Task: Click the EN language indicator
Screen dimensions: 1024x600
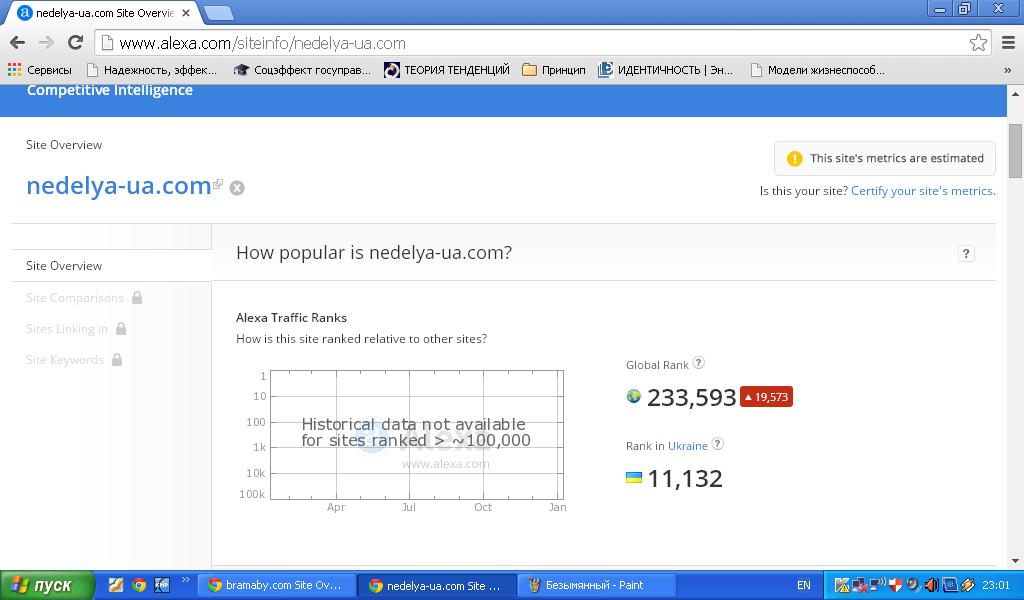Action: (x=803, y=585)
